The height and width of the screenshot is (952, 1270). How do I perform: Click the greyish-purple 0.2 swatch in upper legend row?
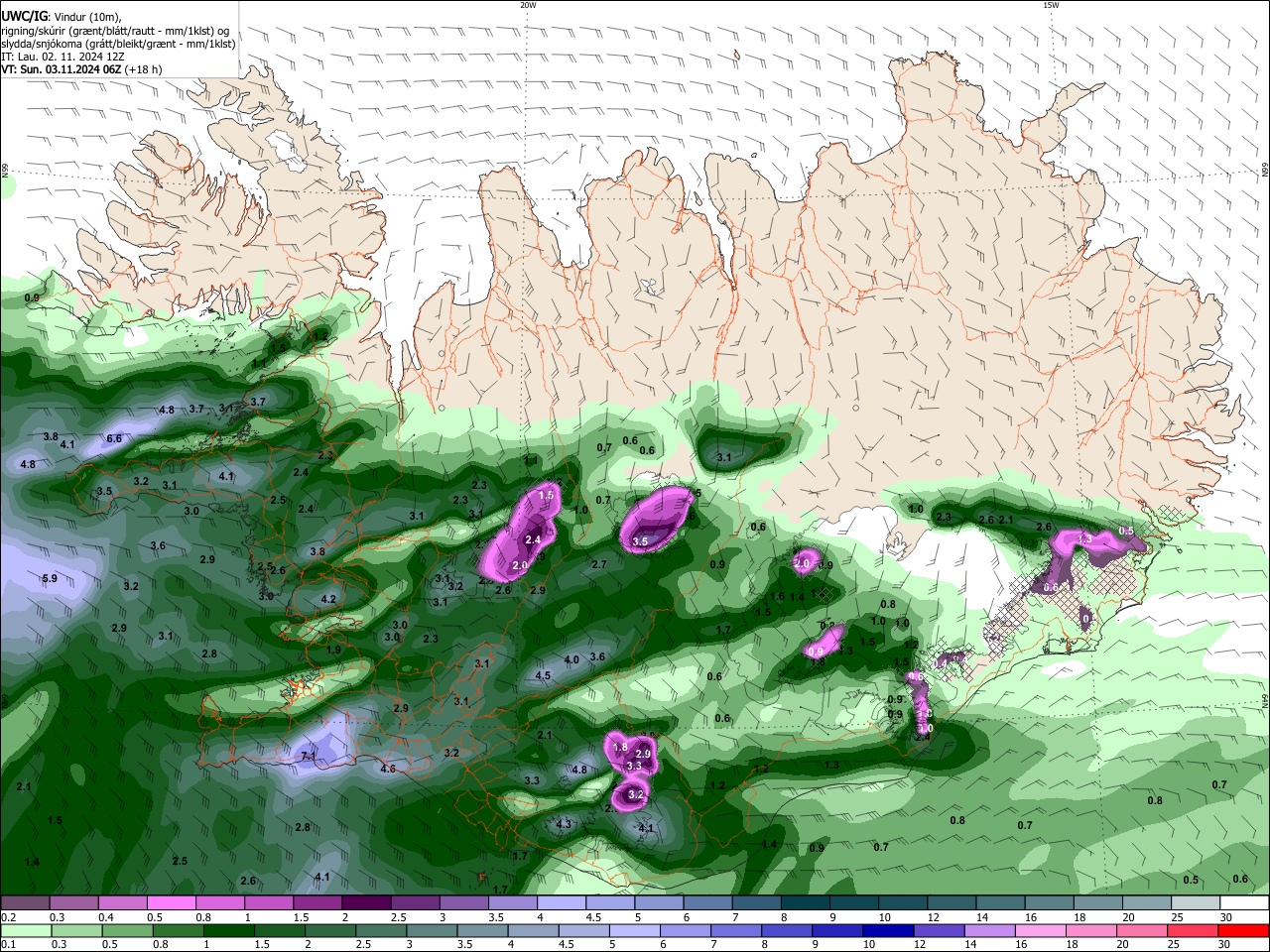pyautogui.click(x=24, y=903)
